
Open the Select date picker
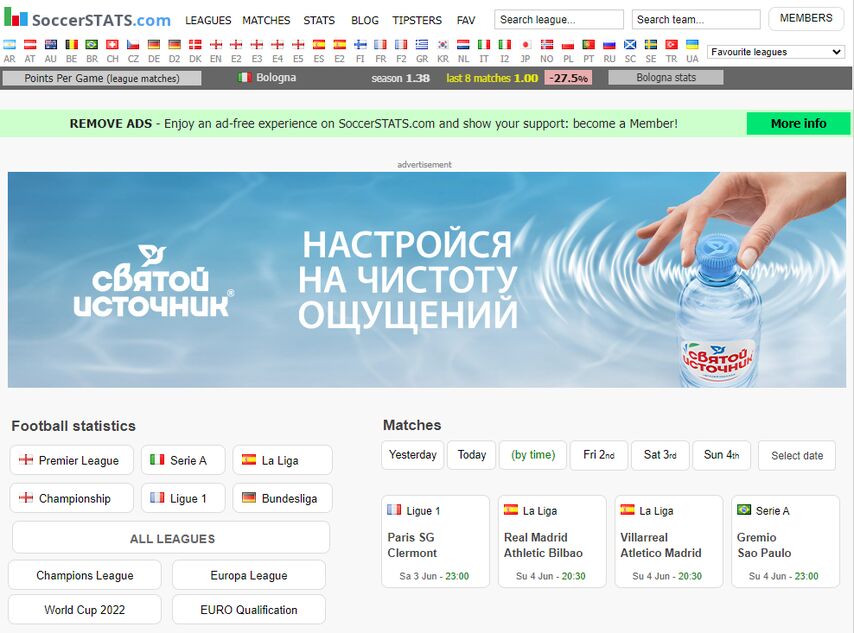coord(797,455)
